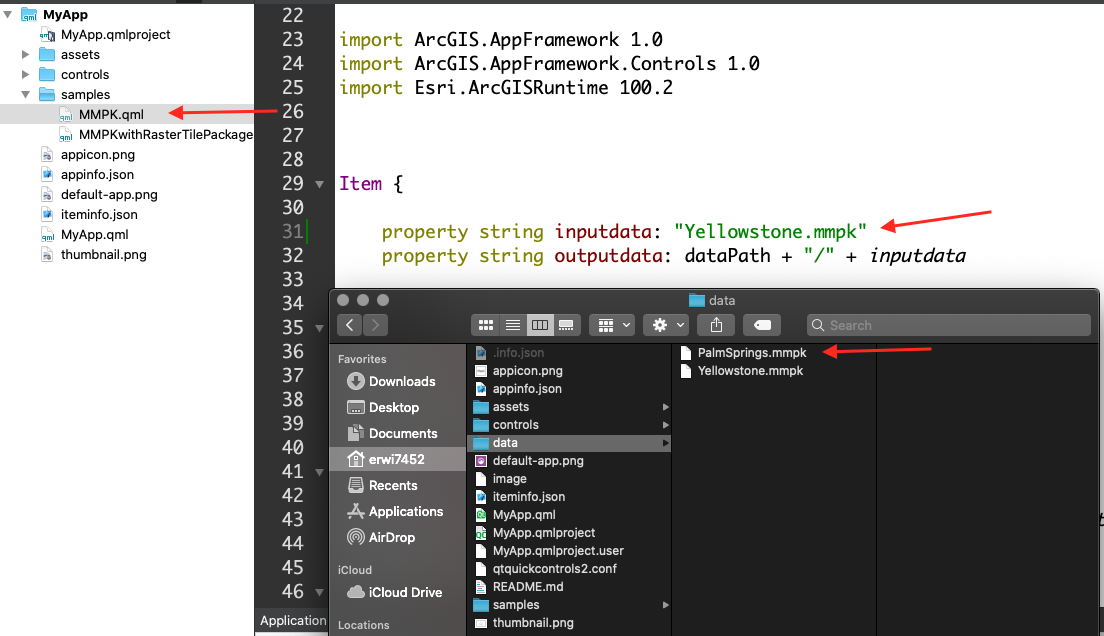Select default-app.png in Finder column
This screenshot has height=636, width=1104.
[529, 461]
